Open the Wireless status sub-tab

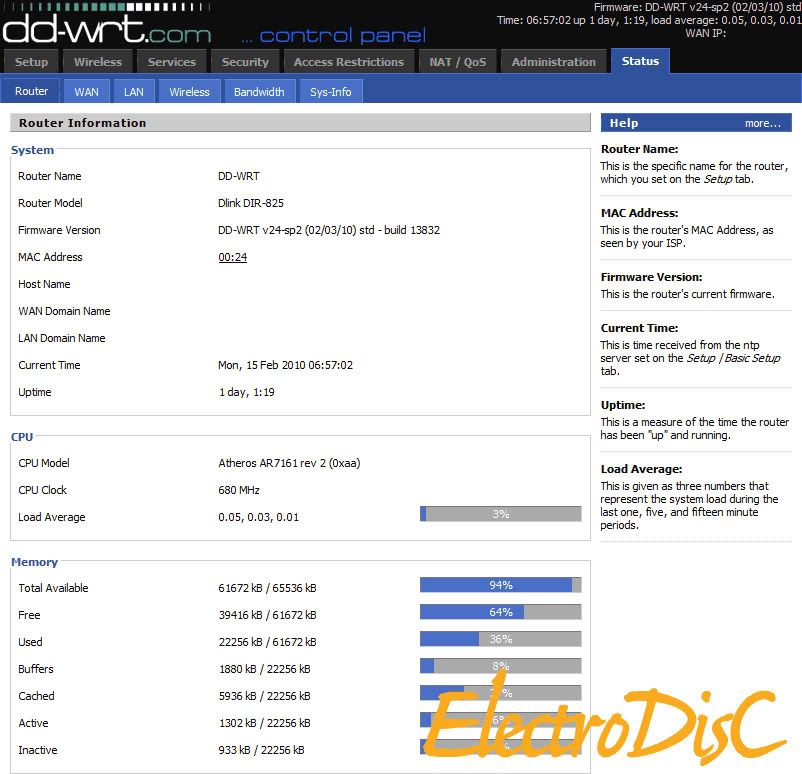point(189,92)
